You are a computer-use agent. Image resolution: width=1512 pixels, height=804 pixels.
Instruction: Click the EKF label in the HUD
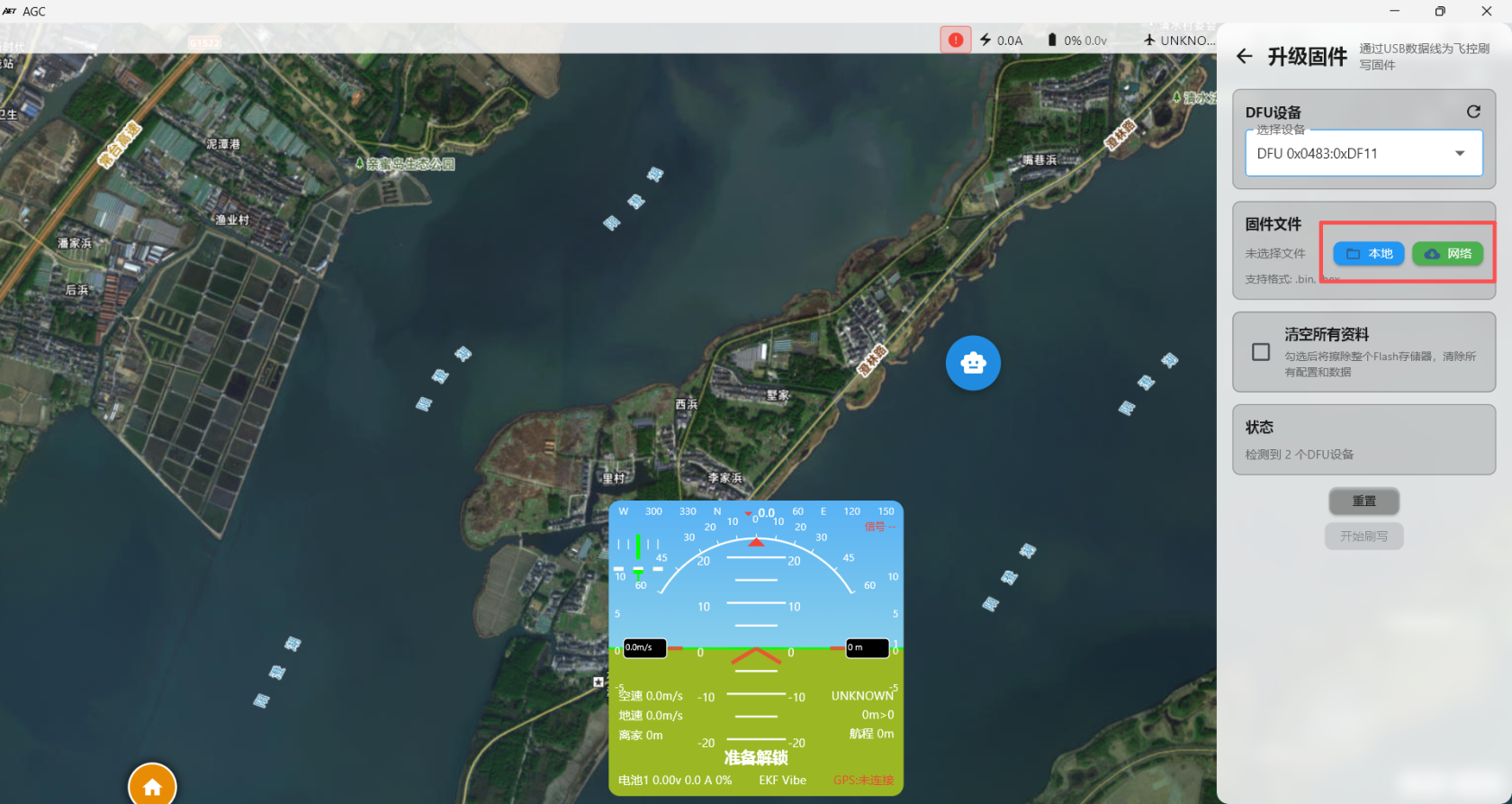(769, 781)
